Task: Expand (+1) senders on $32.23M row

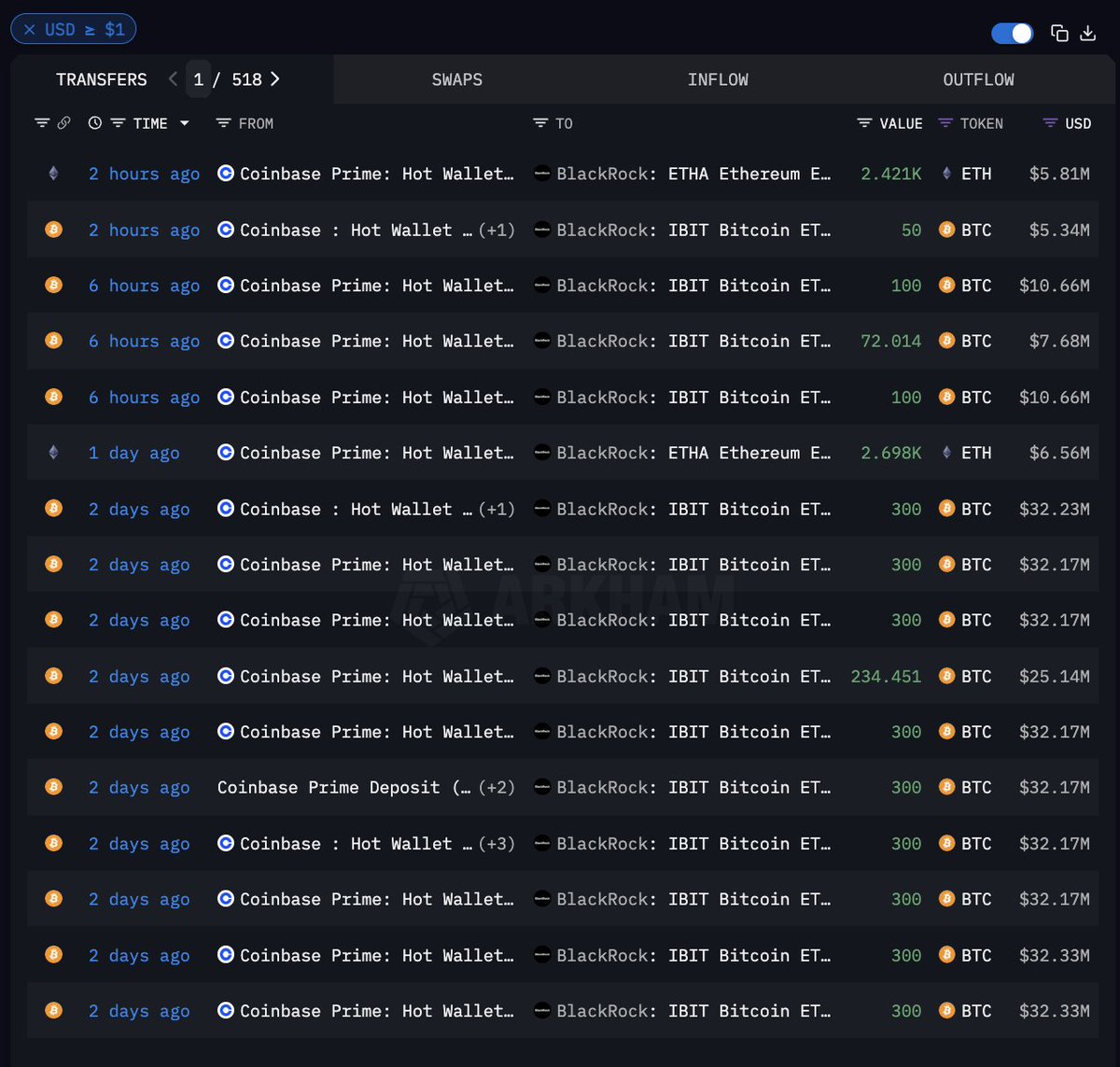Action: [x=497, y=509]
